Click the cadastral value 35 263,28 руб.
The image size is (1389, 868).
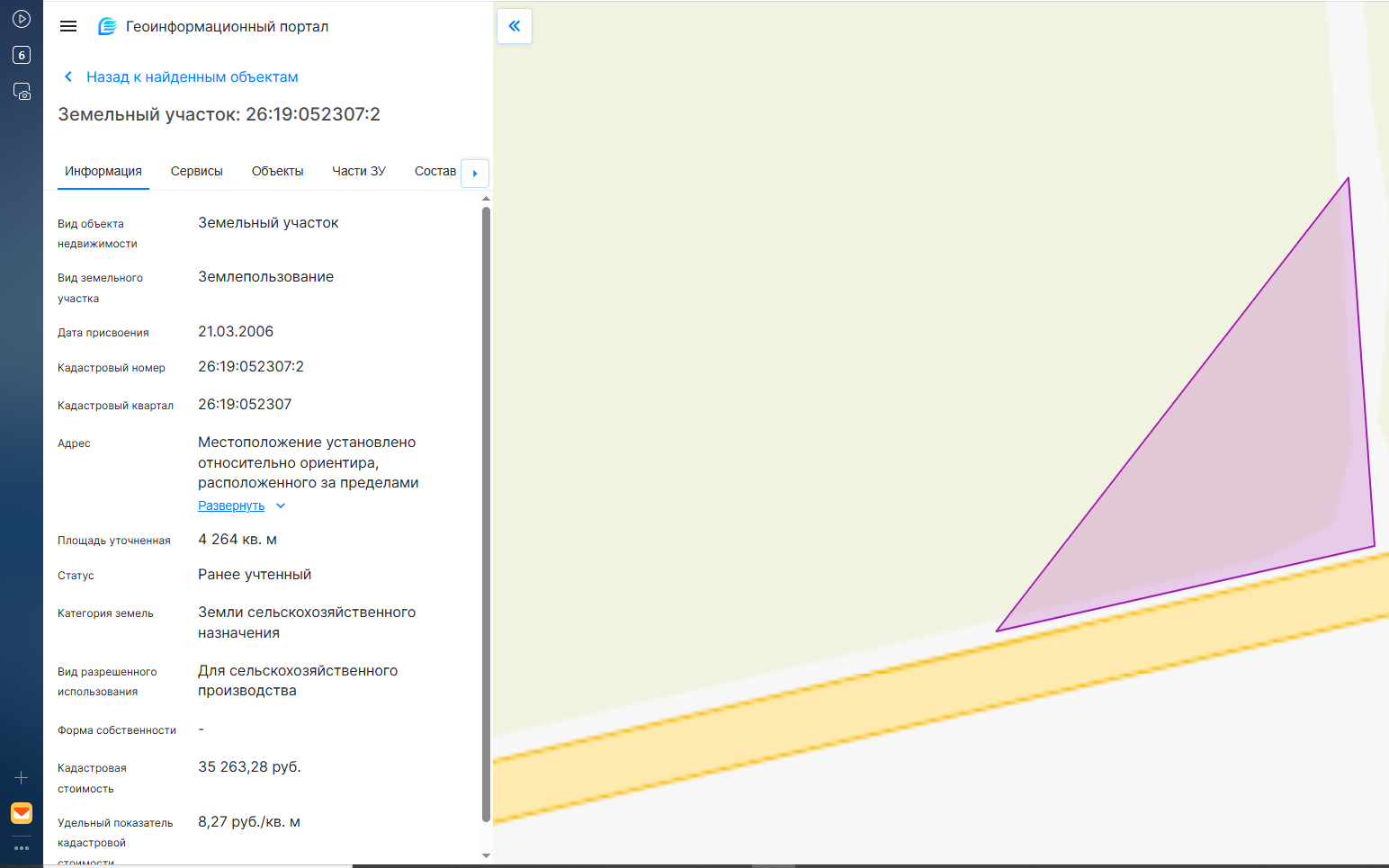(249, 766)
